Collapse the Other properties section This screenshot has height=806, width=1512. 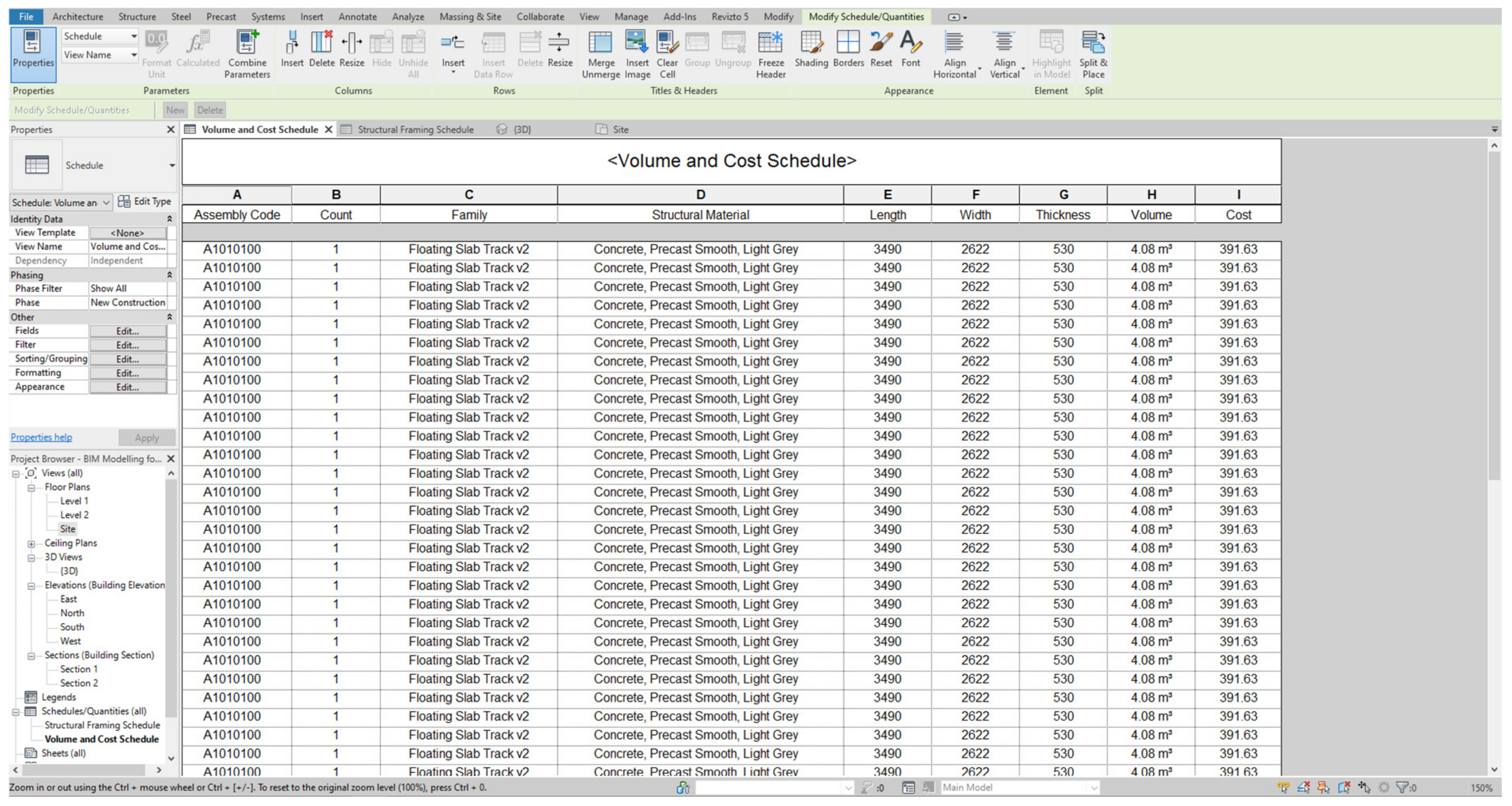tap(169, 317)
